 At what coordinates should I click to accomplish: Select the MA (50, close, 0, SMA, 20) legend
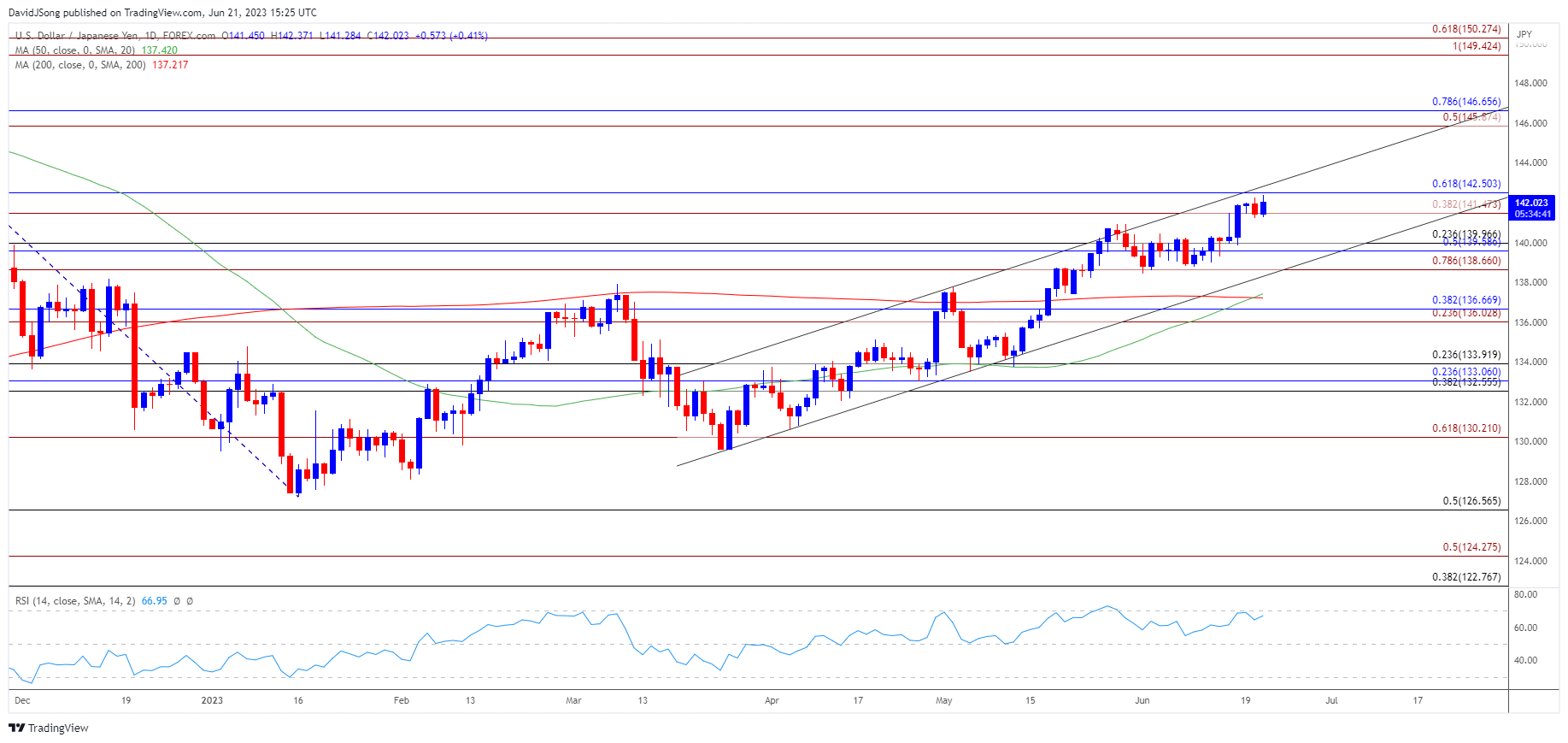(x=75, y=50)
